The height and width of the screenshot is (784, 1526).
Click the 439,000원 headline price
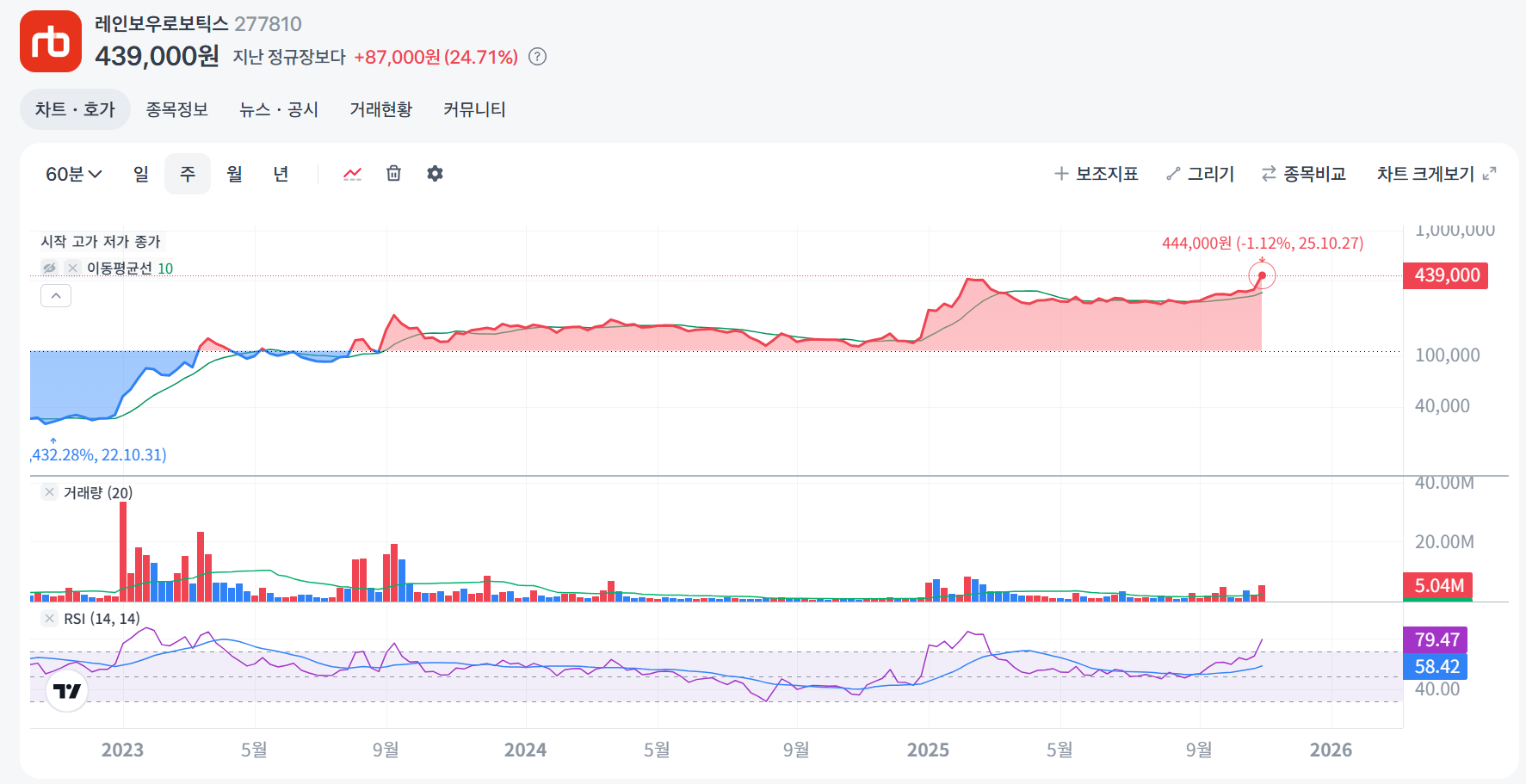(157, 56)
